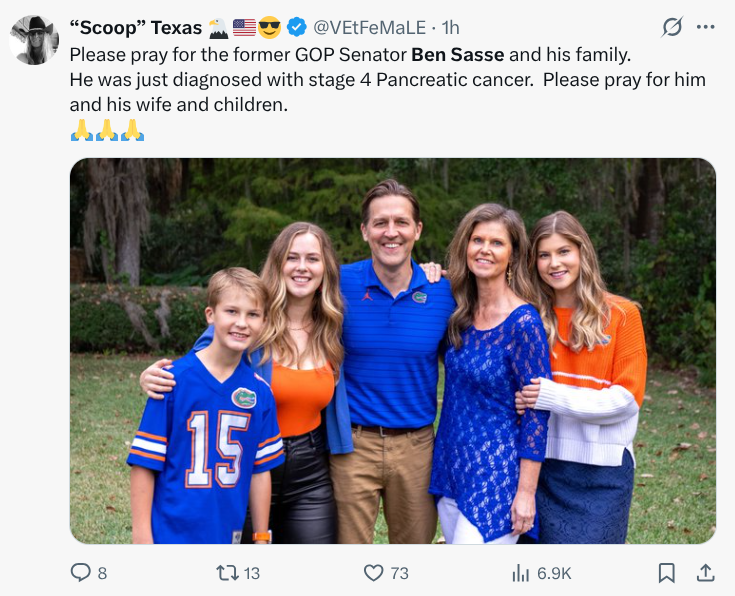Click the reply speech bubble icon

80,572
